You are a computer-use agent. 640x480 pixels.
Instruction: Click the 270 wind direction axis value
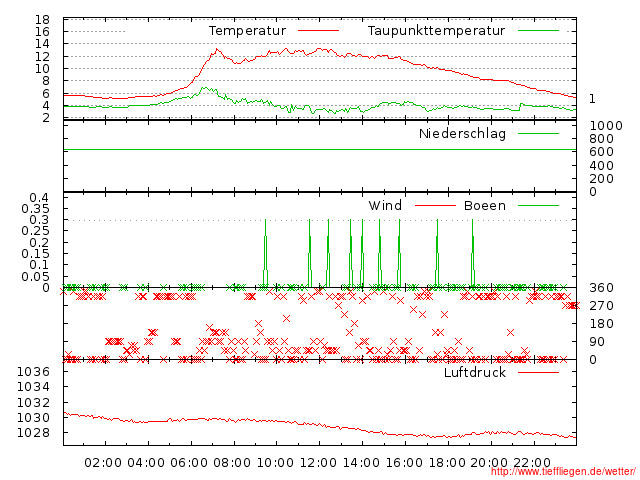tap(602, 306)
